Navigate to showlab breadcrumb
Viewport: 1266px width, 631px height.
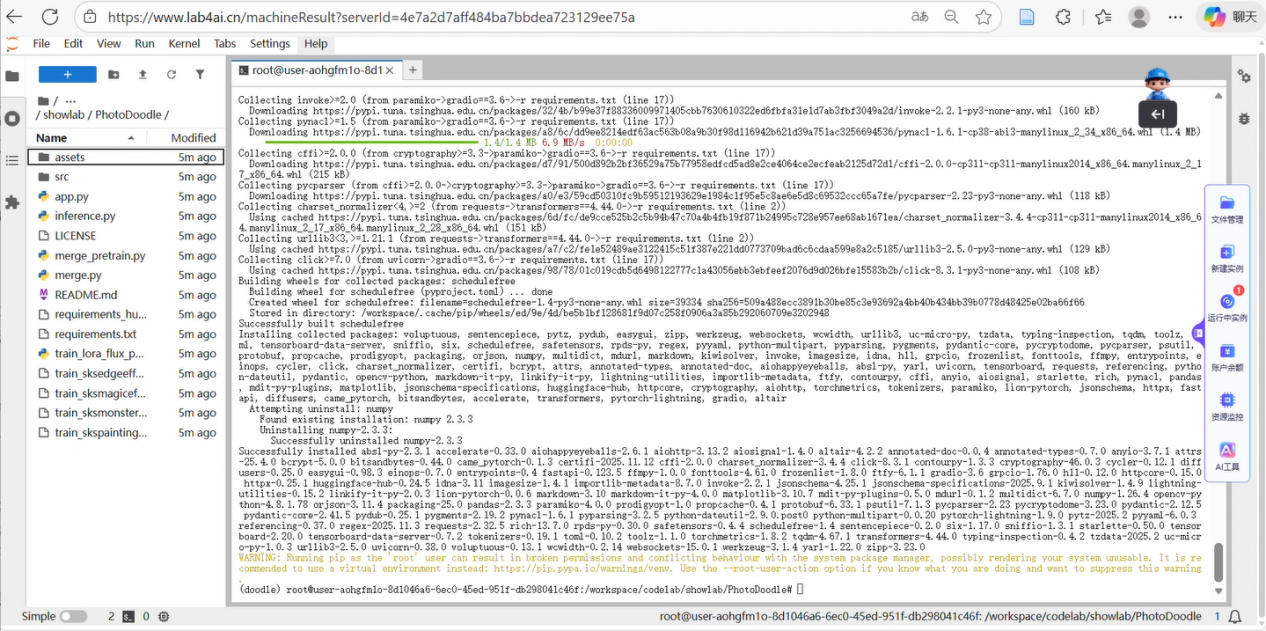click(64, 115)
